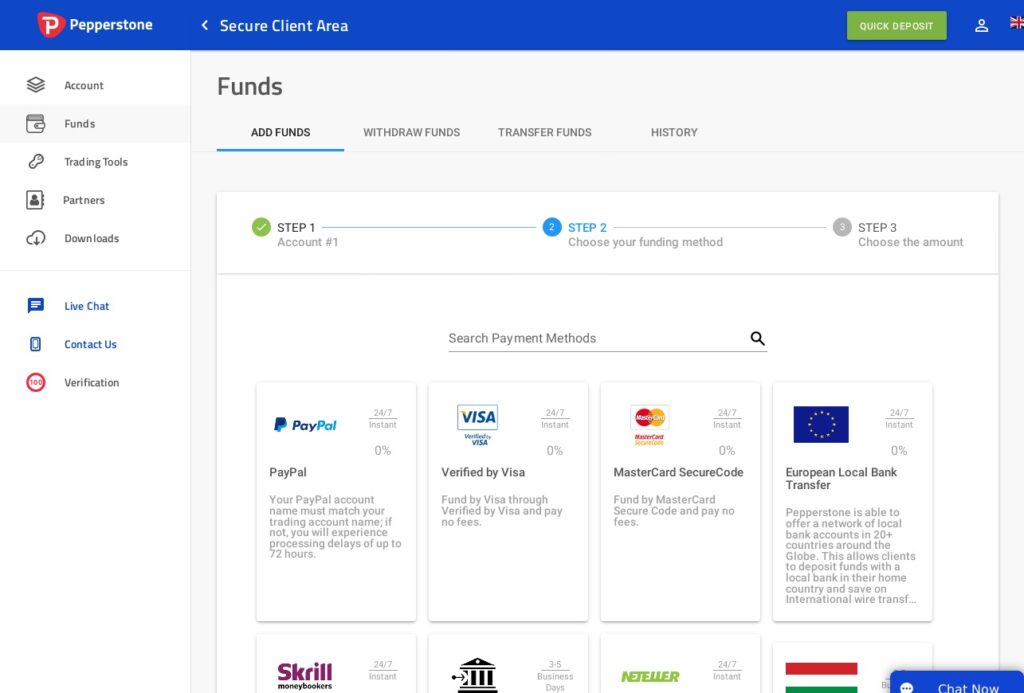The image size is (1024, 693).
Task: Click the Funds wallet icon in sidebar
Action: tap(36, 123)
